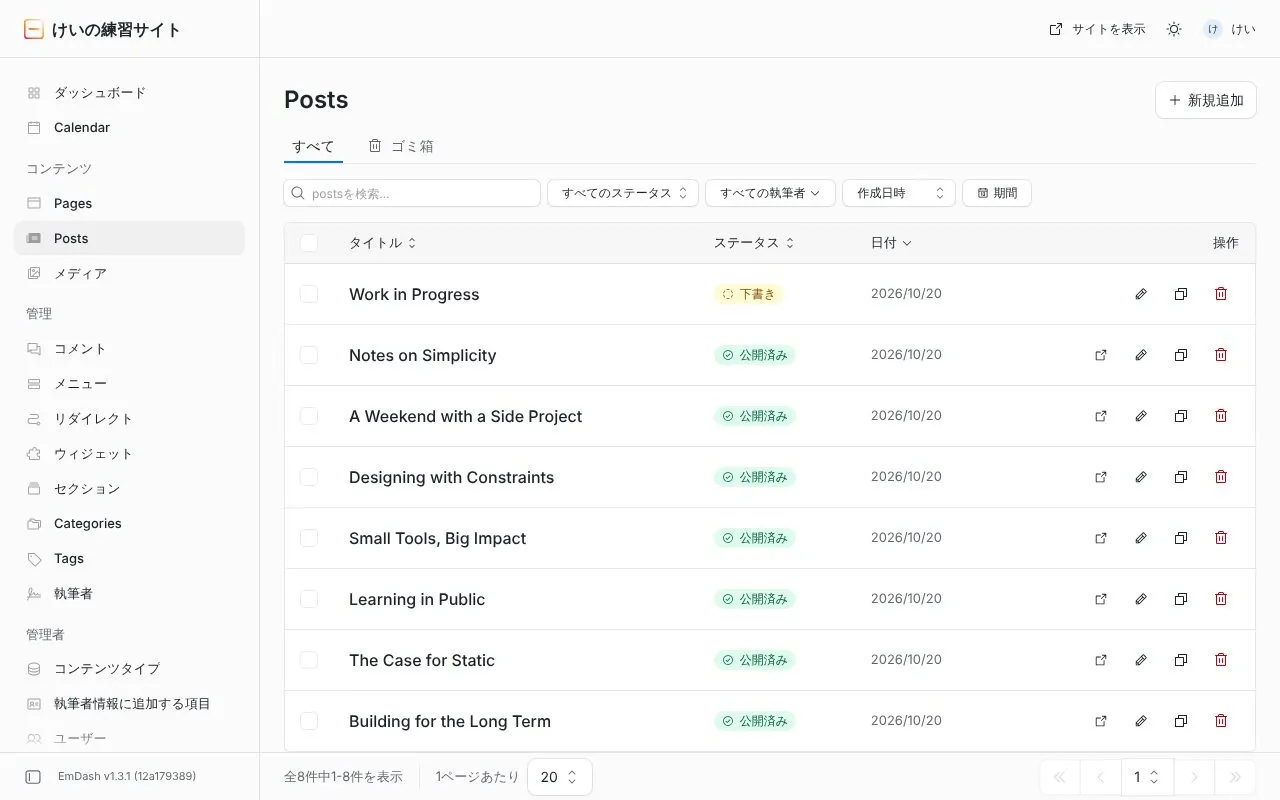Select the すべて tab
Screen dimensions: 1280x800
pyautogui.click(x=313, y=146)
